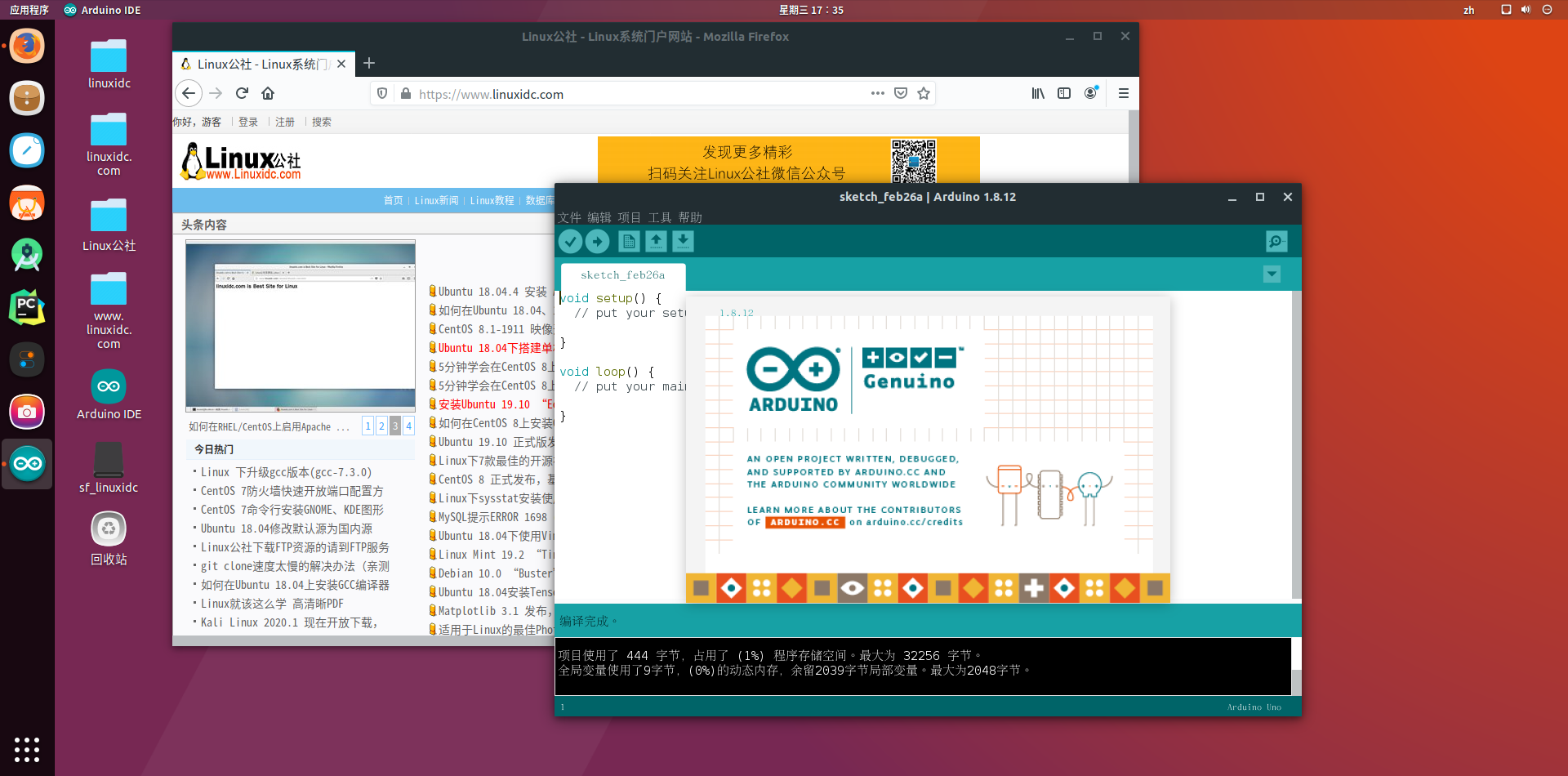Launch Arduino IDE from the Ubuntu dock

tap(27, 463)
